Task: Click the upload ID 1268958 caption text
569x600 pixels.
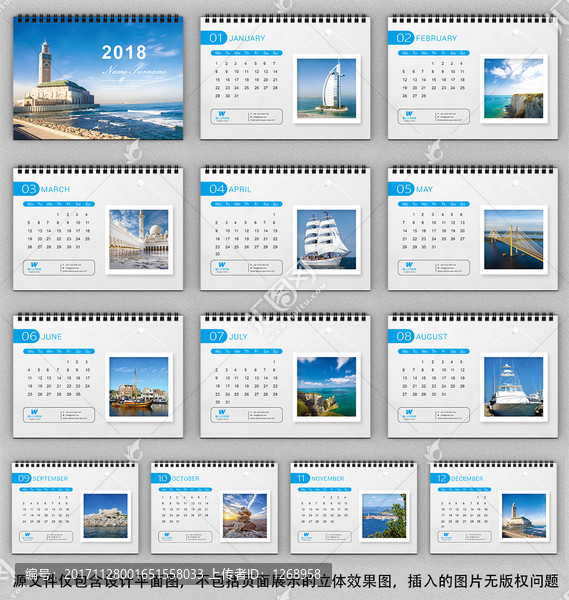Action: coord(266,573)
